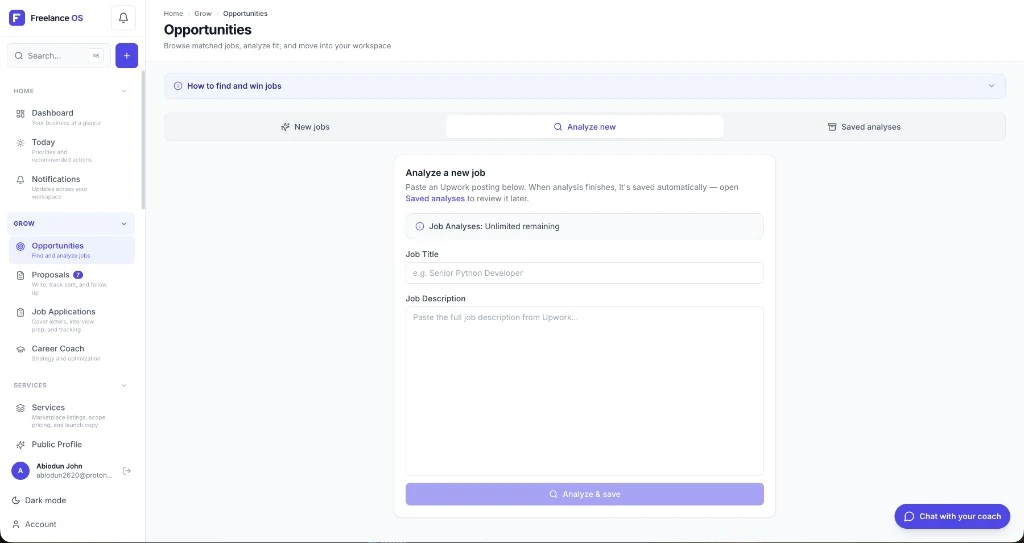This screenshot has height=543, width=1024.
Task: Click the Grow breadcrumb link
Action: [203, 14]
